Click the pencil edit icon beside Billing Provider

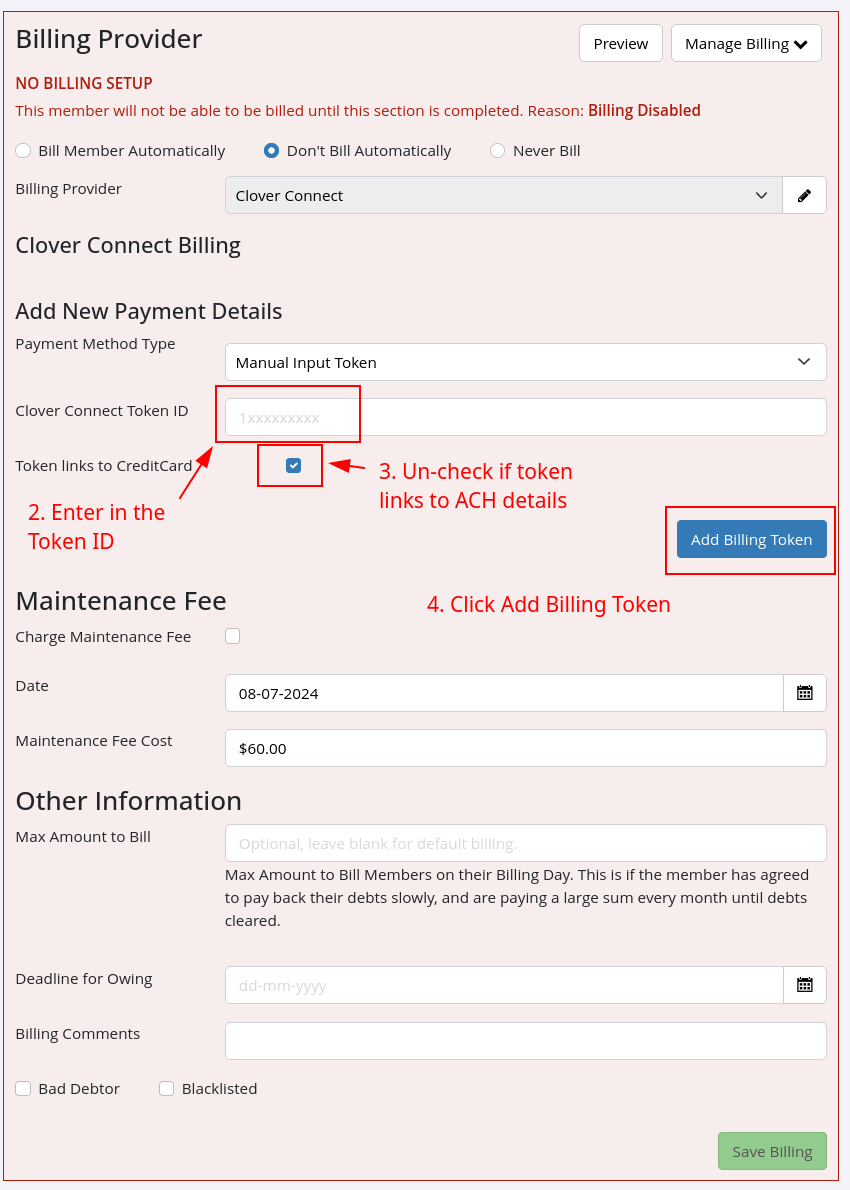coord(804,195)
